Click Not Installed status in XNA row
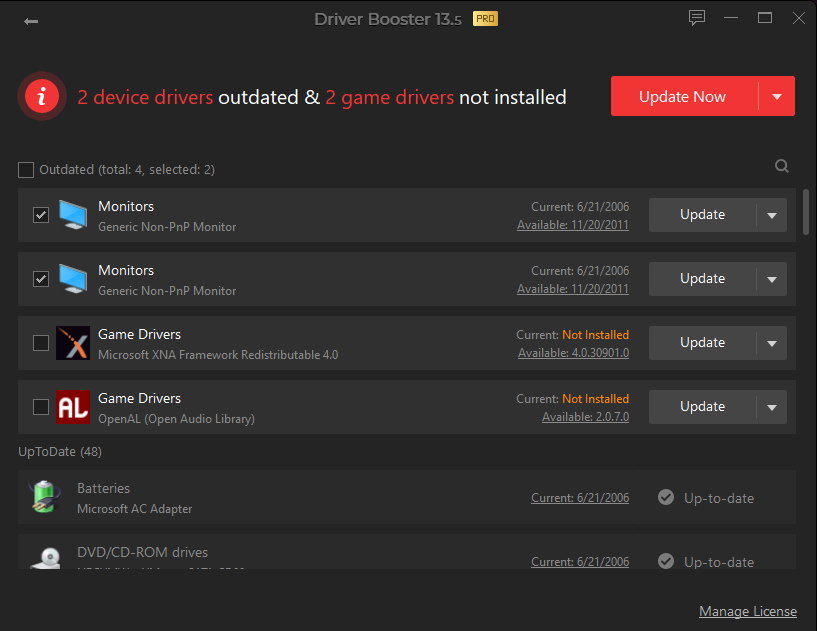Screen dimensions: 817x631 [596, 335]
